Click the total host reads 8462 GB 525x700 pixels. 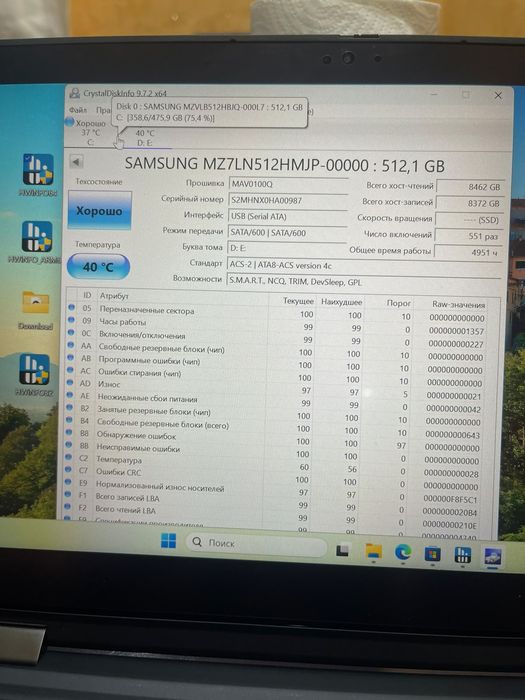tap(470, 187)
